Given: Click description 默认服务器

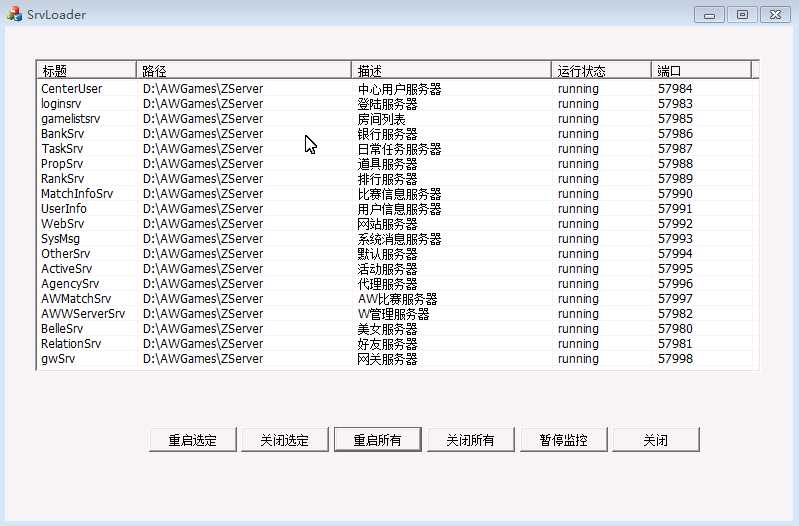Looking at the screenshot, I should (387, 254).
